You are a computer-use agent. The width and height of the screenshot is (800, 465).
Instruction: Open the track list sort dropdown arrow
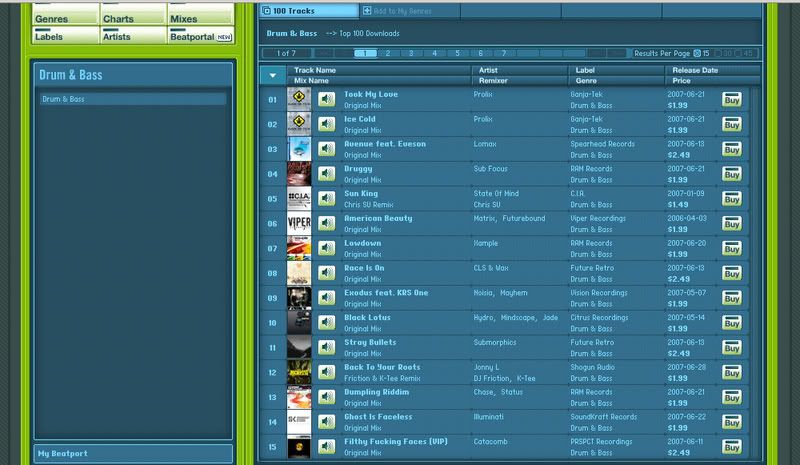point(272,75)
